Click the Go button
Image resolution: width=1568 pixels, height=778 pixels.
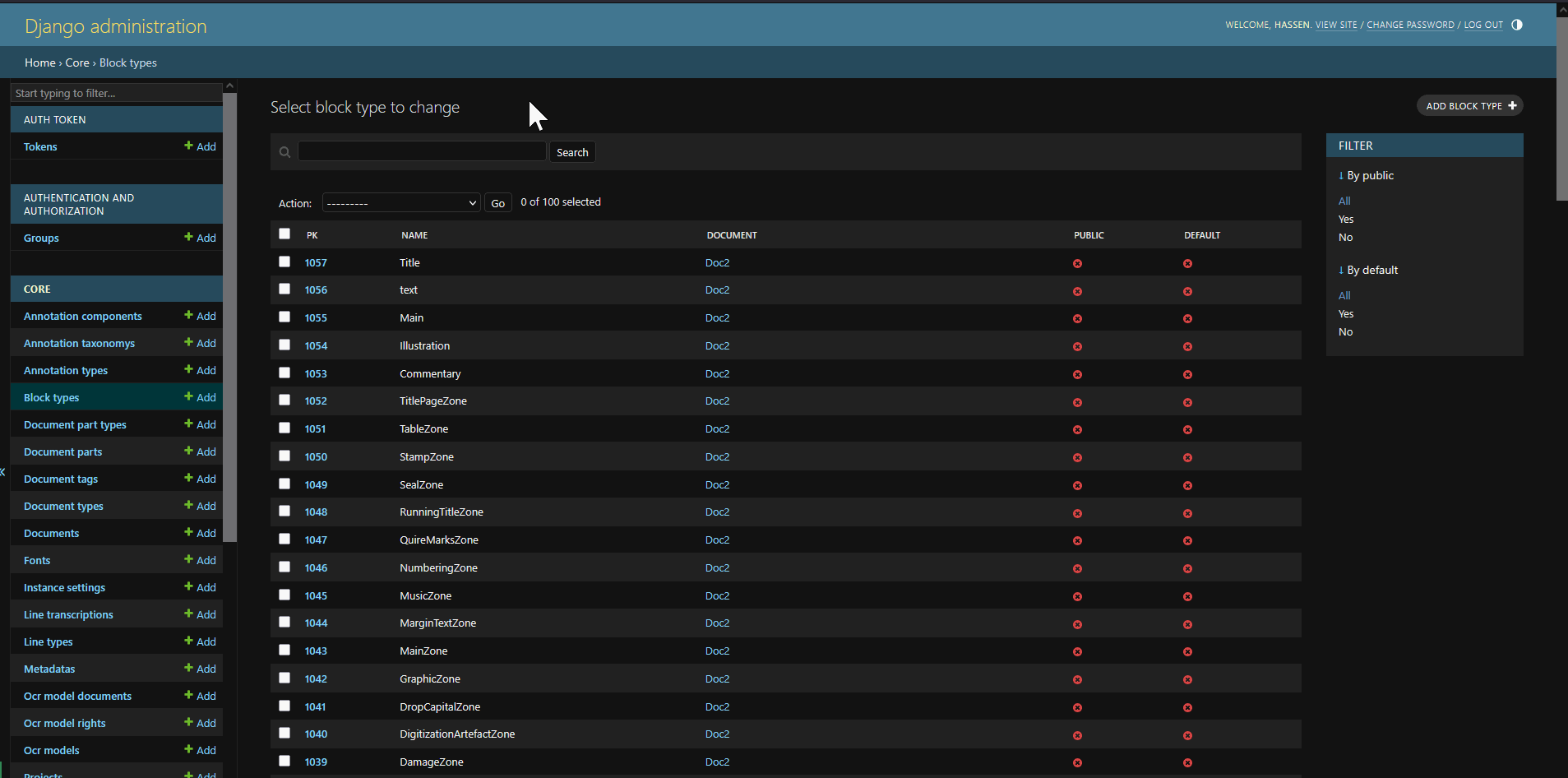click(497, 203)
